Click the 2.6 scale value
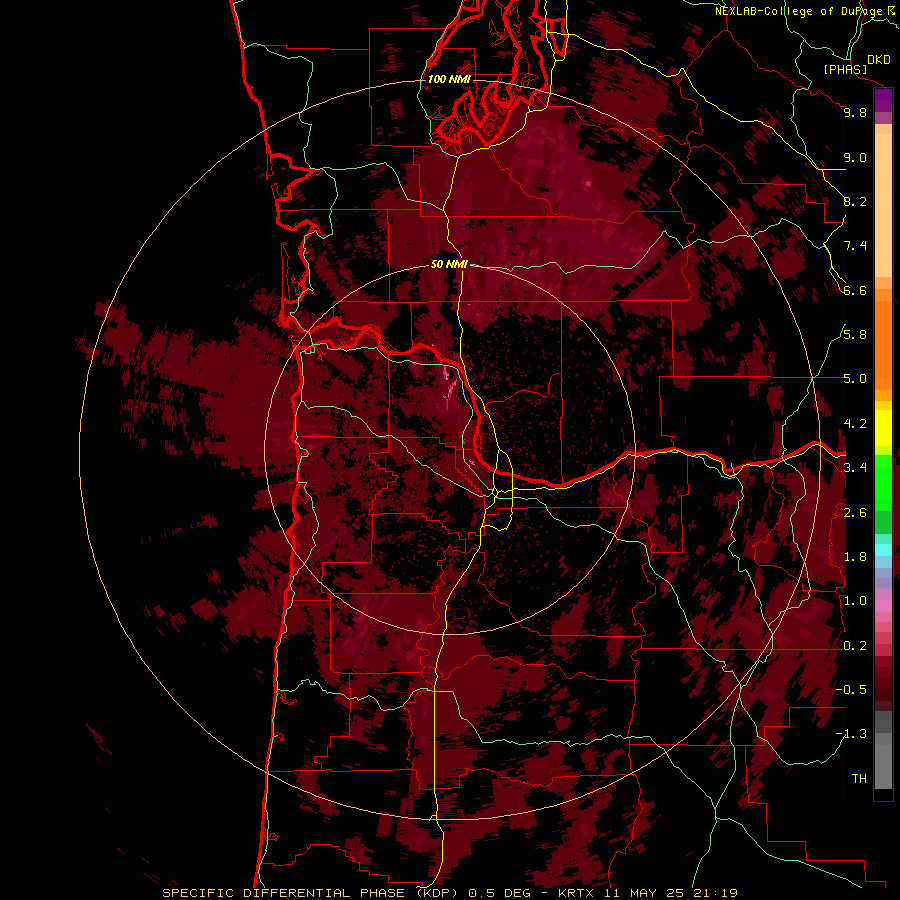Viewport: 900px width, 900px height. pyautogui.click(x=855, y=513)
